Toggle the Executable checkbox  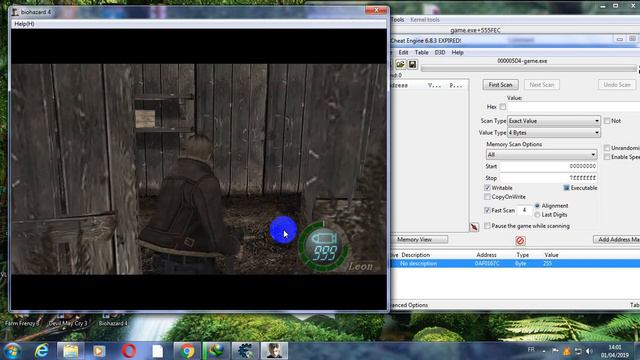[567, 188]
